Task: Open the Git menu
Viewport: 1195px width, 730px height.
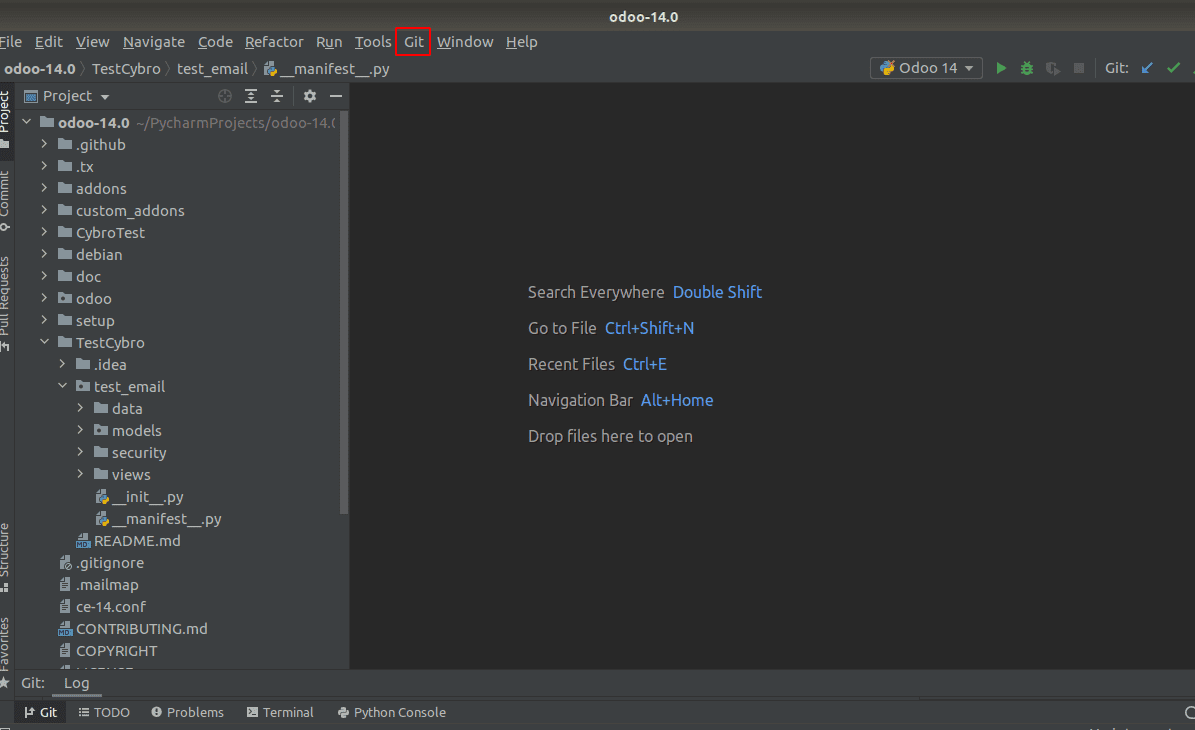Action: pos(413,41)
